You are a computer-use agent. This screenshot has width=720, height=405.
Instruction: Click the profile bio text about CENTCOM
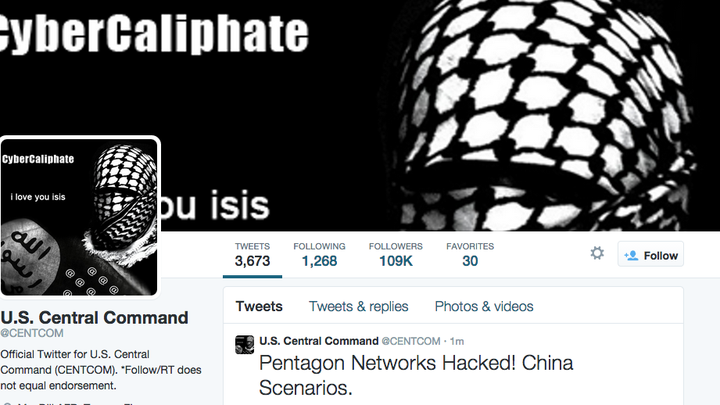point(101,370)
